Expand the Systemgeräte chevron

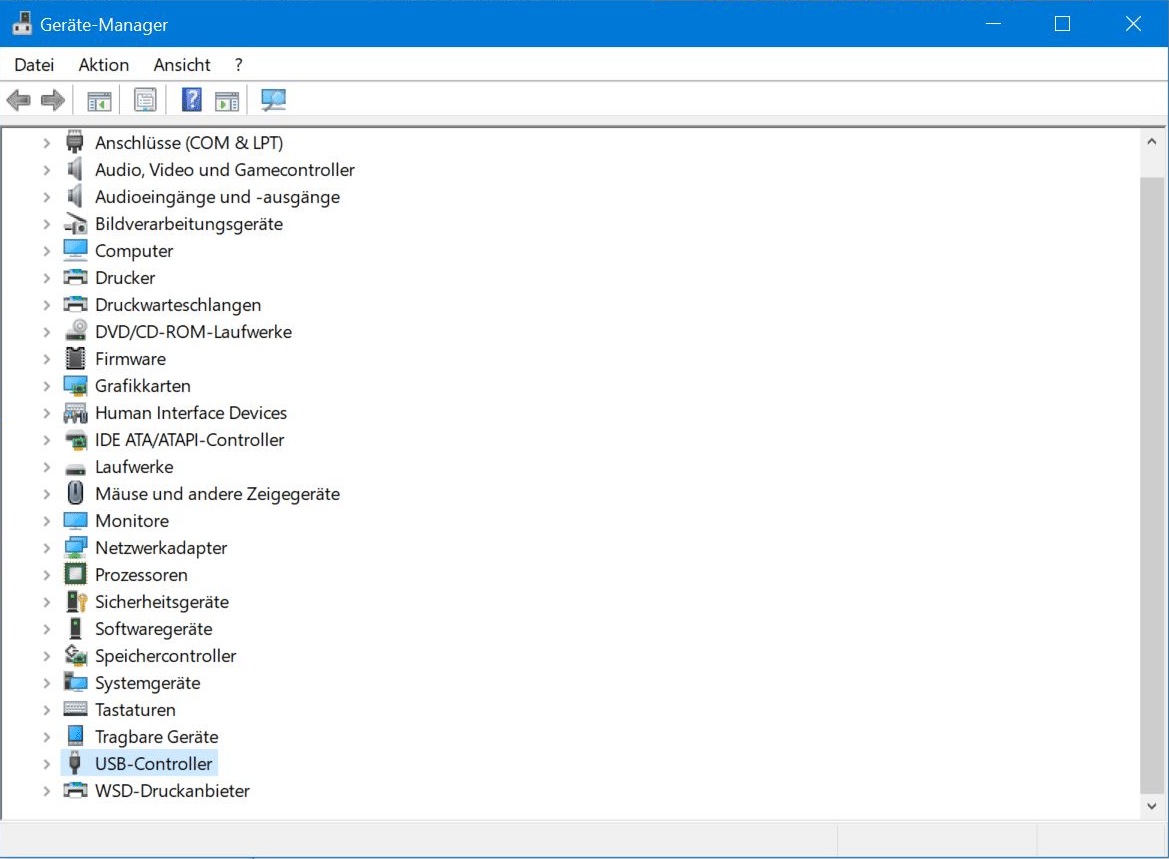tap(46, 683)
